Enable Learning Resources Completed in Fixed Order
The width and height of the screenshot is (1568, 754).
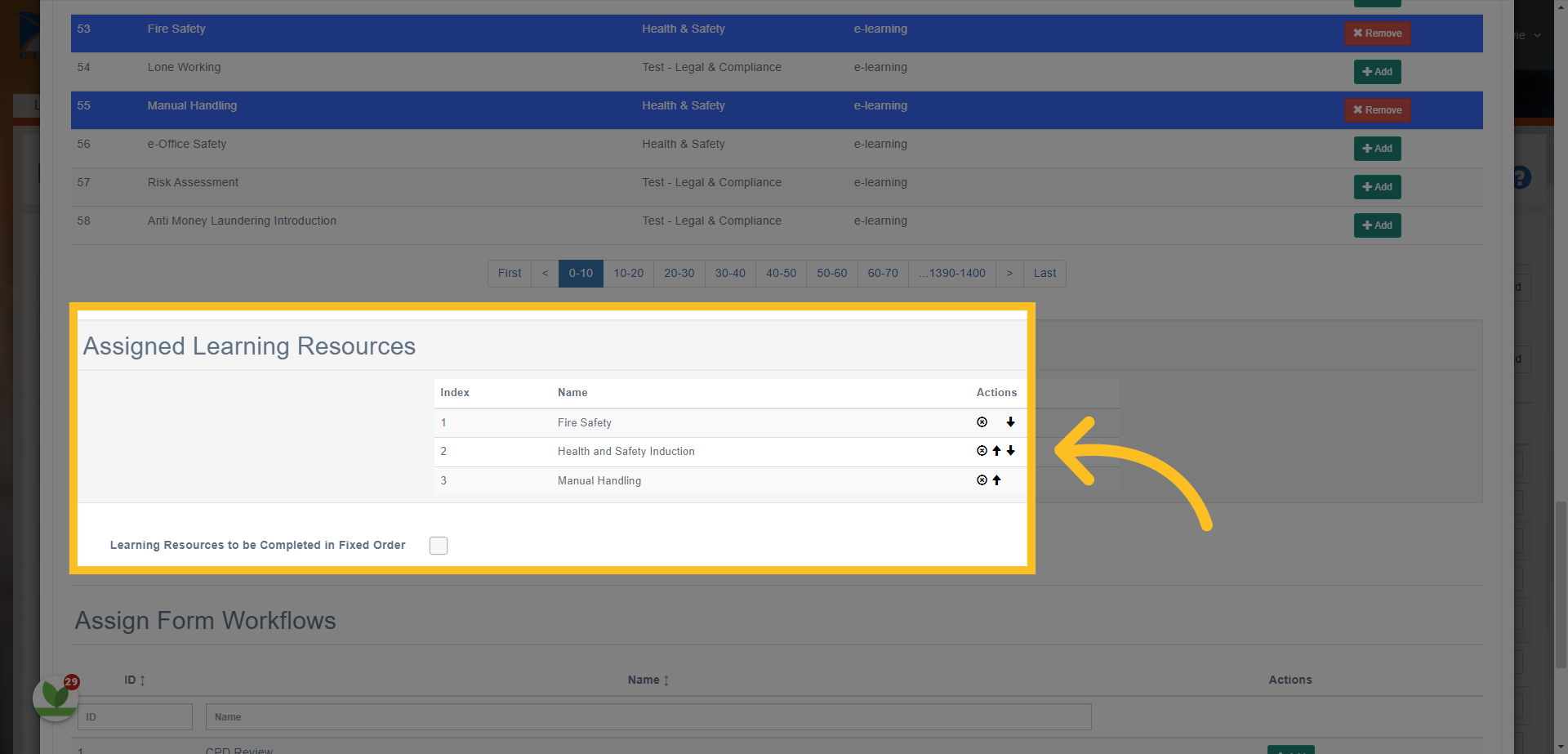pos(439,546)
